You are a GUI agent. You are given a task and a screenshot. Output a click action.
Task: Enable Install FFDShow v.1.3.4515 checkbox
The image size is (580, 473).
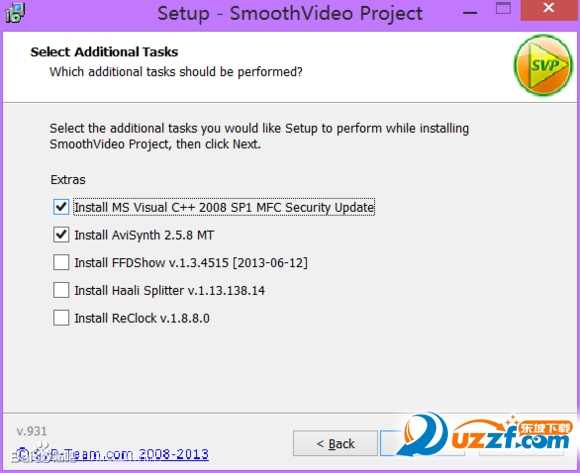point(61,263)
